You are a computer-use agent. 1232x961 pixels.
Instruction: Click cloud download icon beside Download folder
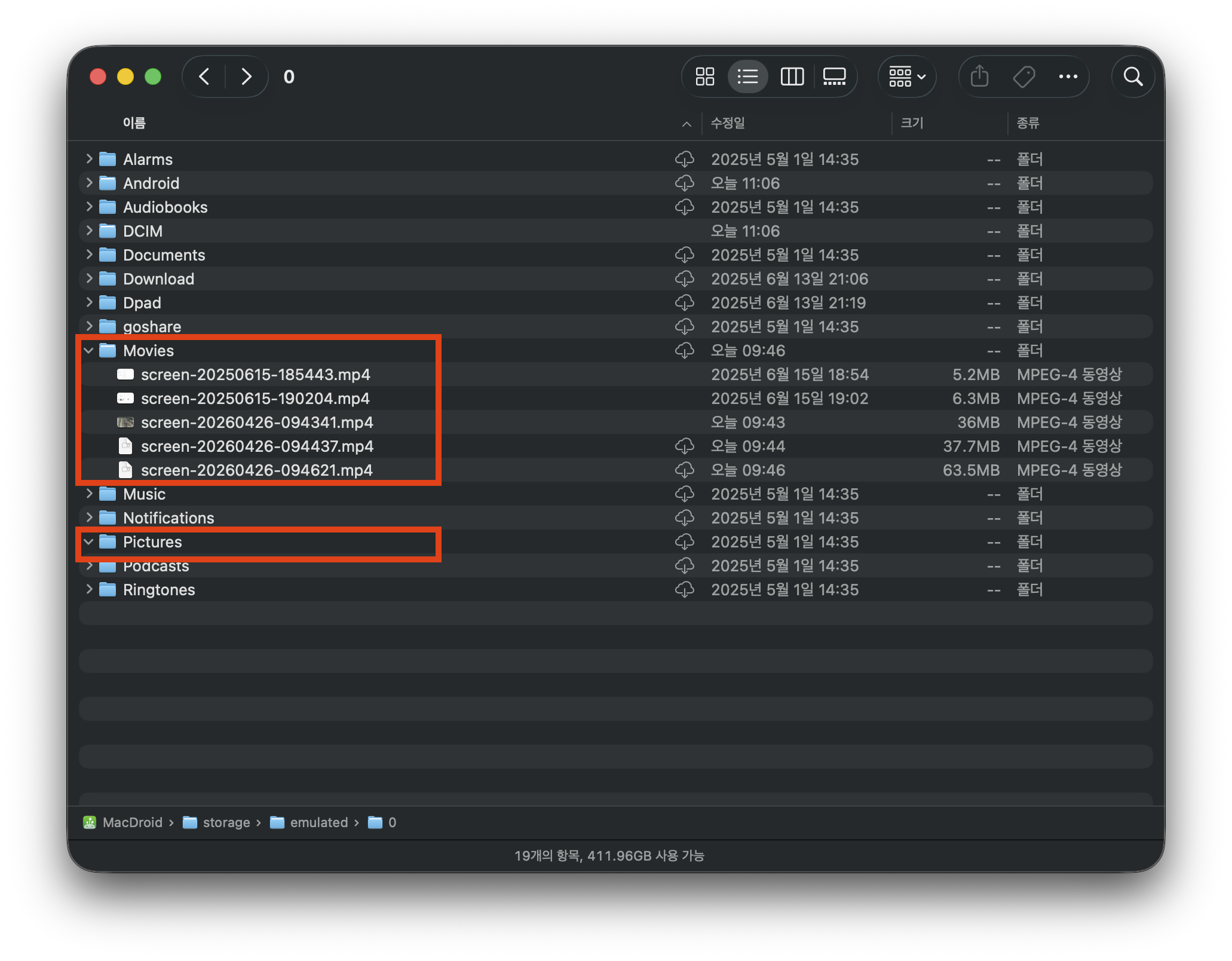[684, 279]
